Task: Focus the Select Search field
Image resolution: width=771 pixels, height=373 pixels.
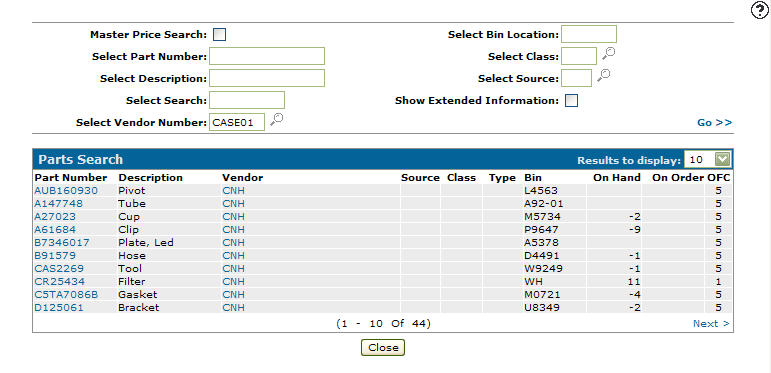Action: (x=247, y=100)
